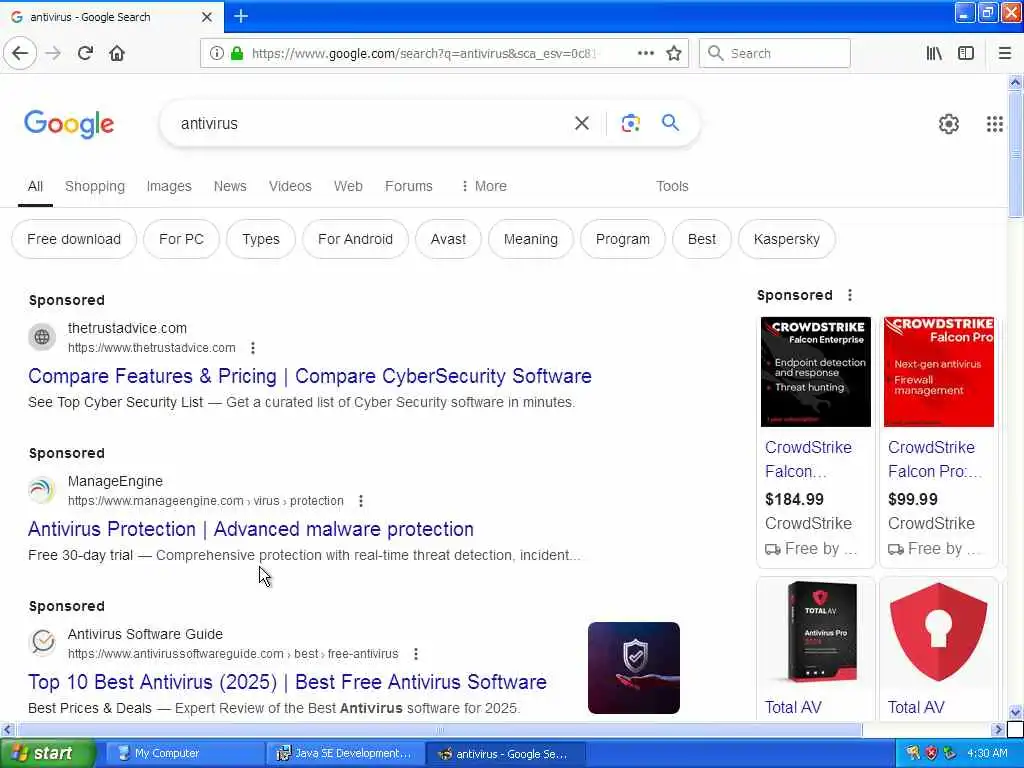
Task: Switch to the Shopping results tab
Action: [x=95, y=186]
